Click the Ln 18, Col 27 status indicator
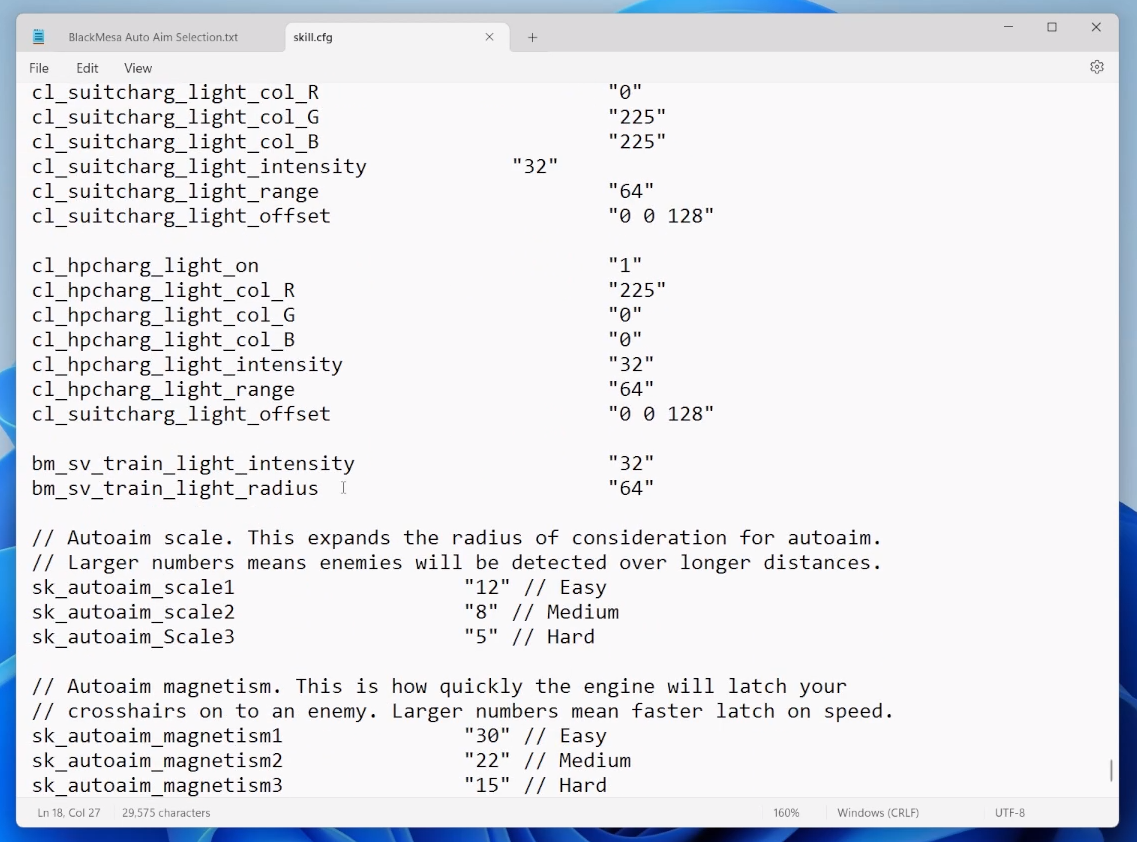This screenshot has height=842, width=1137. click(69, 813)
